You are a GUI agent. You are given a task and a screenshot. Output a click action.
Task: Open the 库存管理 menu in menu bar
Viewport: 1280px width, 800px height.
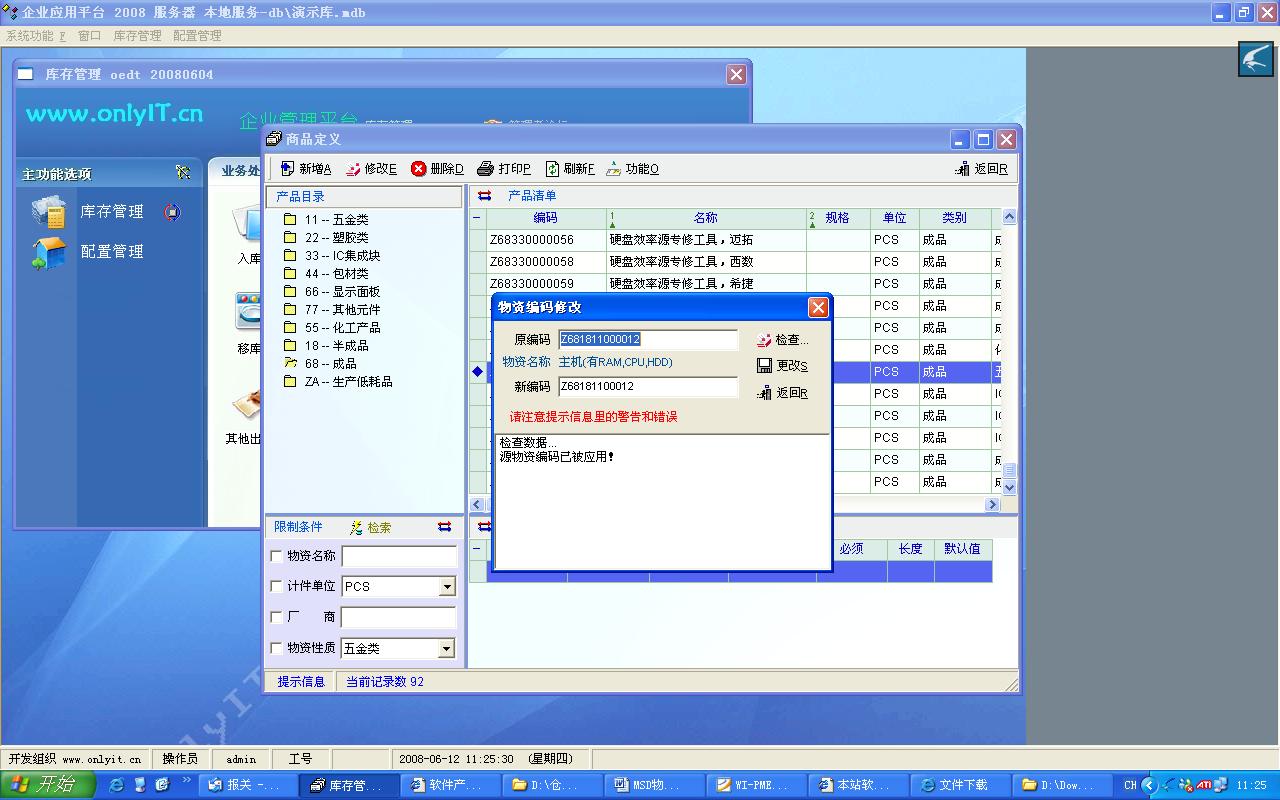click(x=137, y=36)
